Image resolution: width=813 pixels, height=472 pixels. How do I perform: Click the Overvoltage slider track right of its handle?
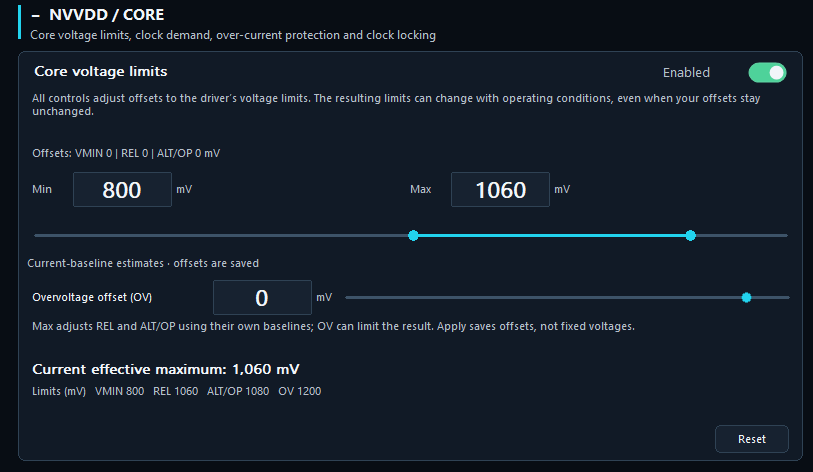tap(770, 298)
